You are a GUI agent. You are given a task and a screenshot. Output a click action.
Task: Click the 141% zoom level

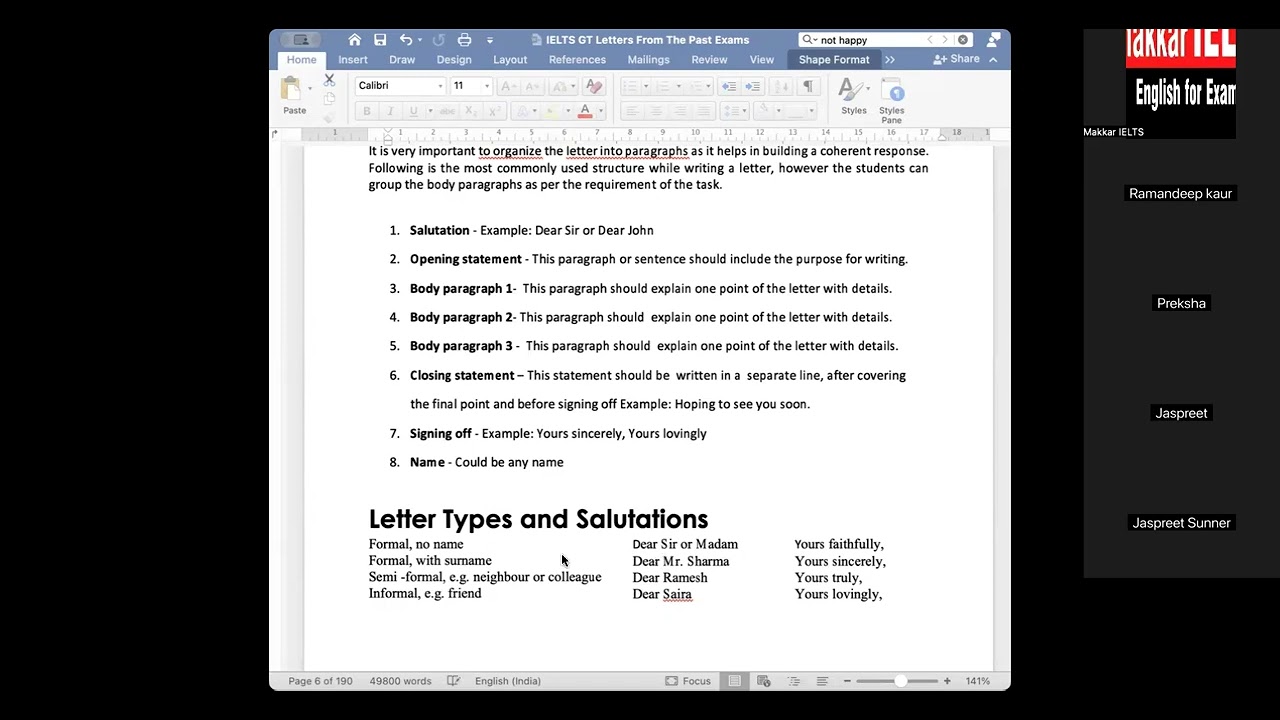(x=977, y=681)
